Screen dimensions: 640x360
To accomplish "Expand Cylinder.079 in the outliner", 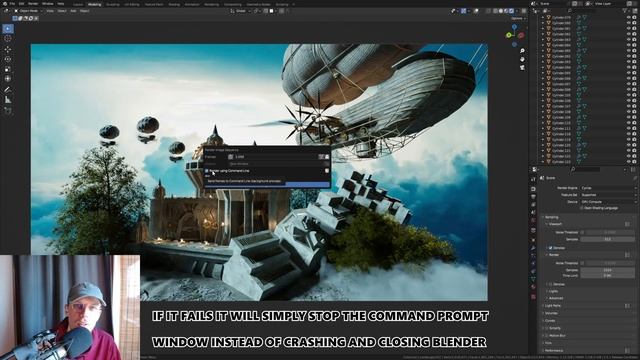I will [x=543, y=18].
